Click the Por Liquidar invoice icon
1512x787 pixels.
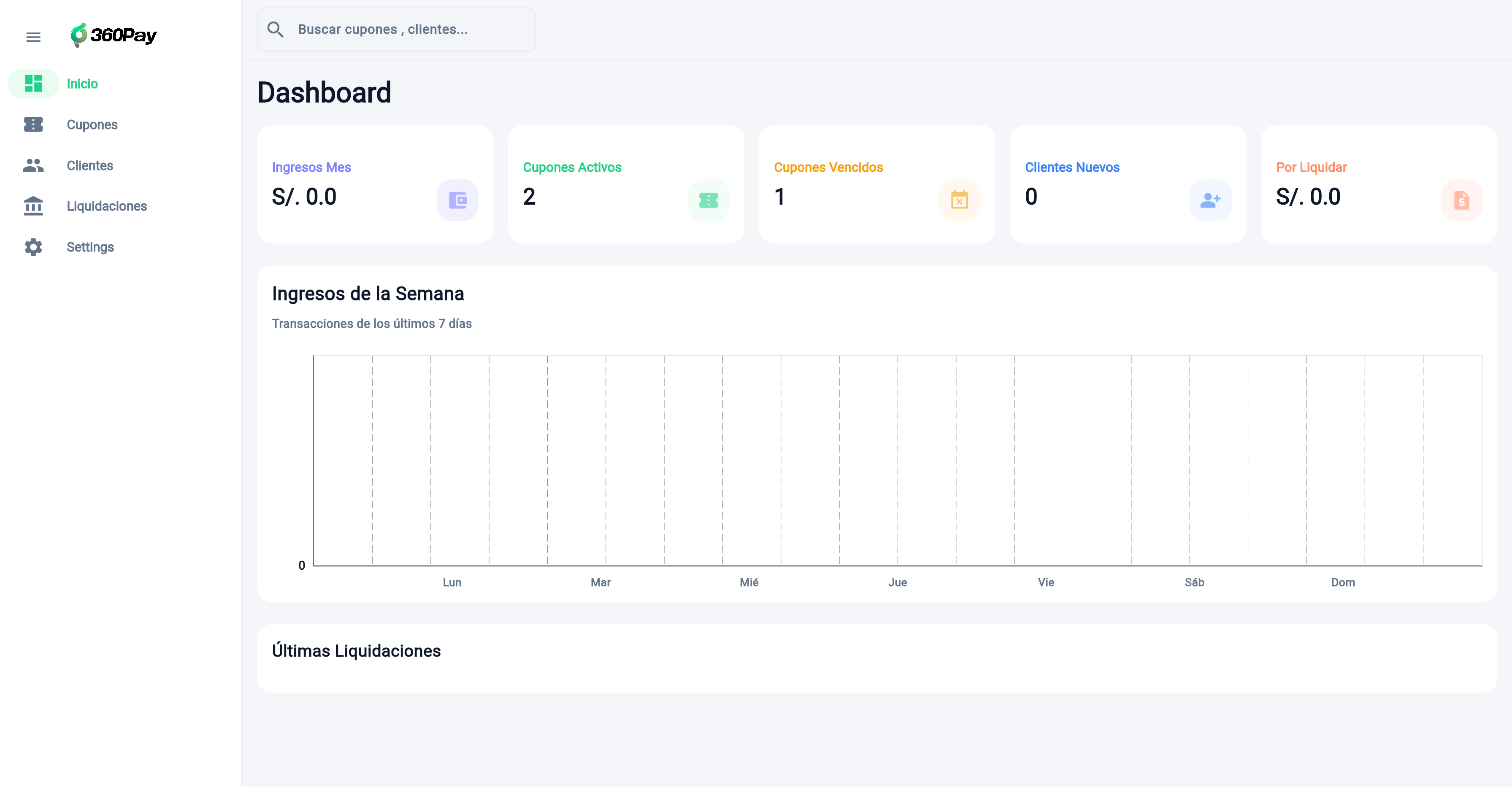[x=1461, y=200]
